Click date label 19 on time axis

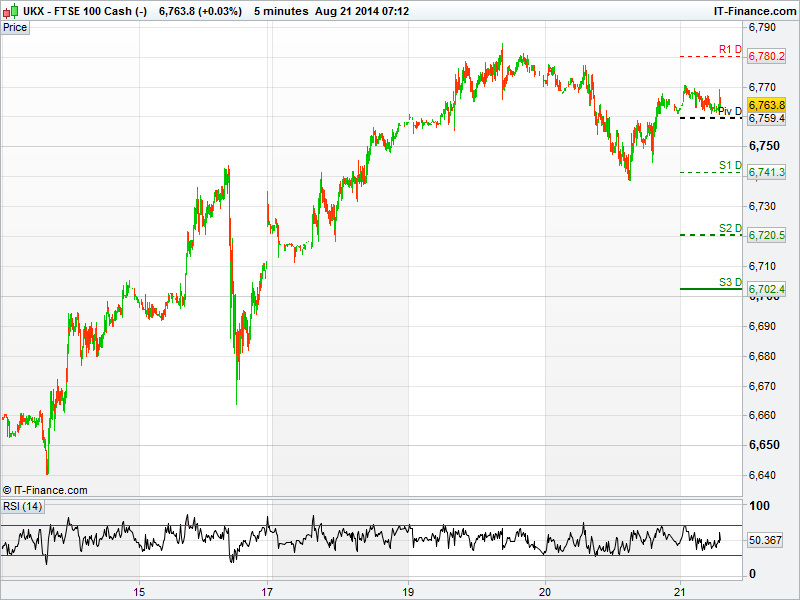(408, 590)
